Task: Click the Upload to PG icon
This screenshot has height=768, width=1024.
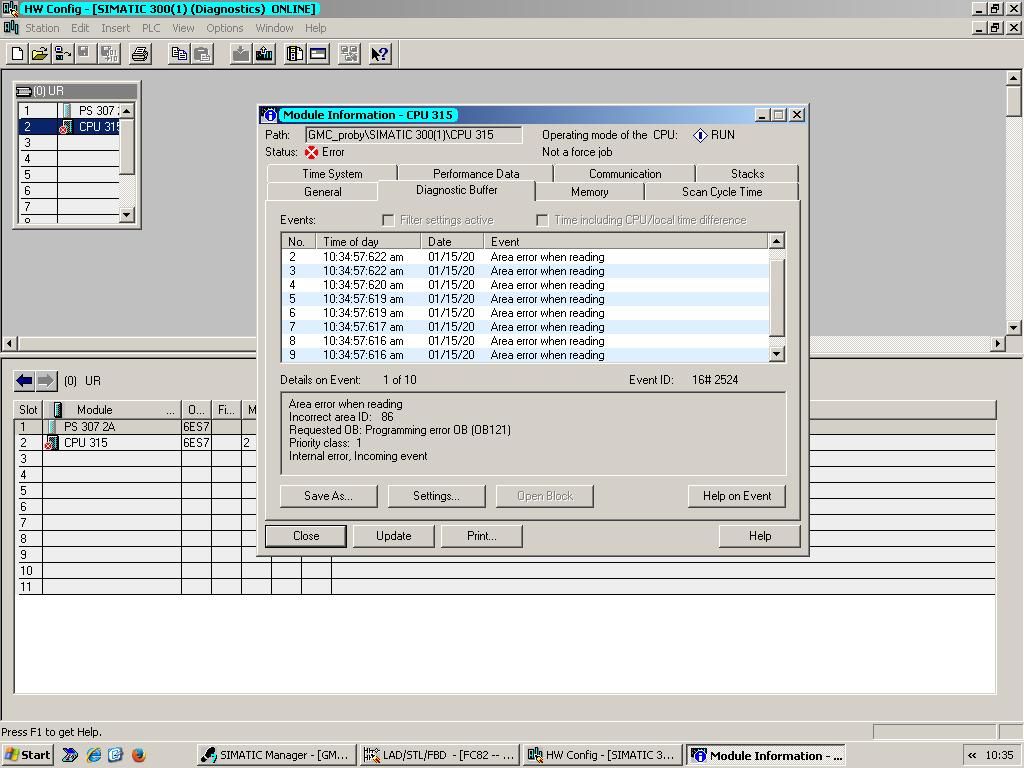Action: coord(264,54)
